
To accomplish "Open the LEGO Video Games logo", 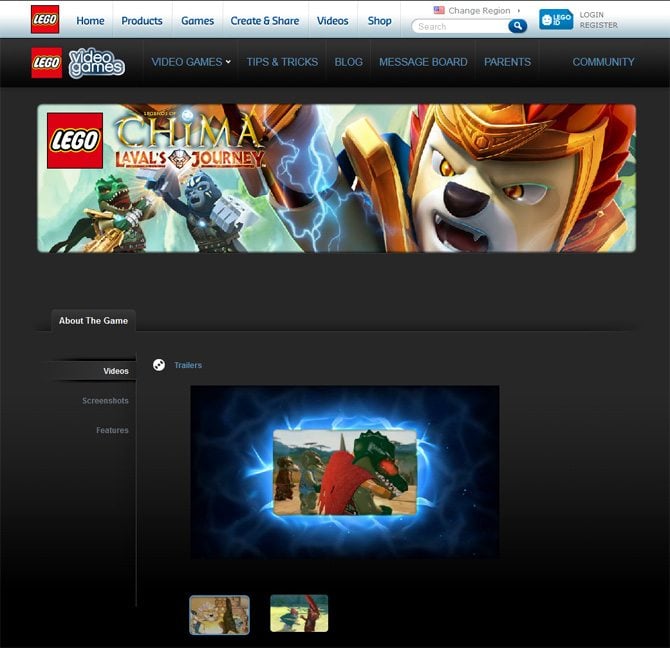I will [x=78, y=62].
